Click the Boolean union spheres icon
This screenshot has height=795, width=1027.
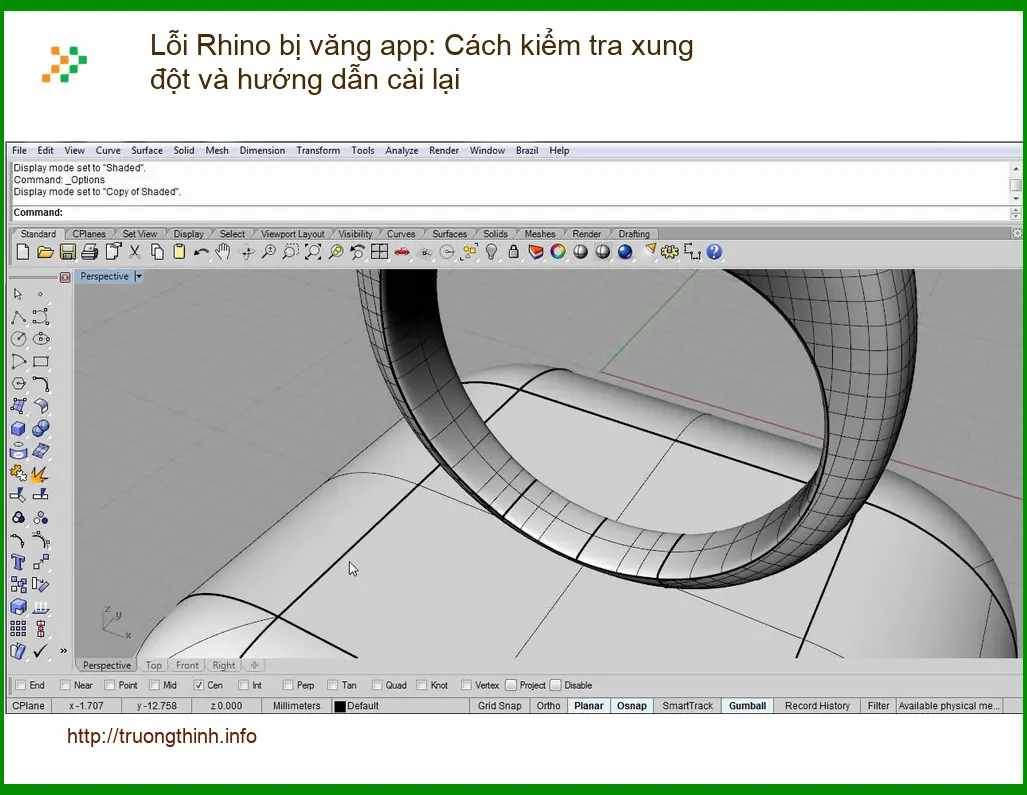tap(41, 429)
